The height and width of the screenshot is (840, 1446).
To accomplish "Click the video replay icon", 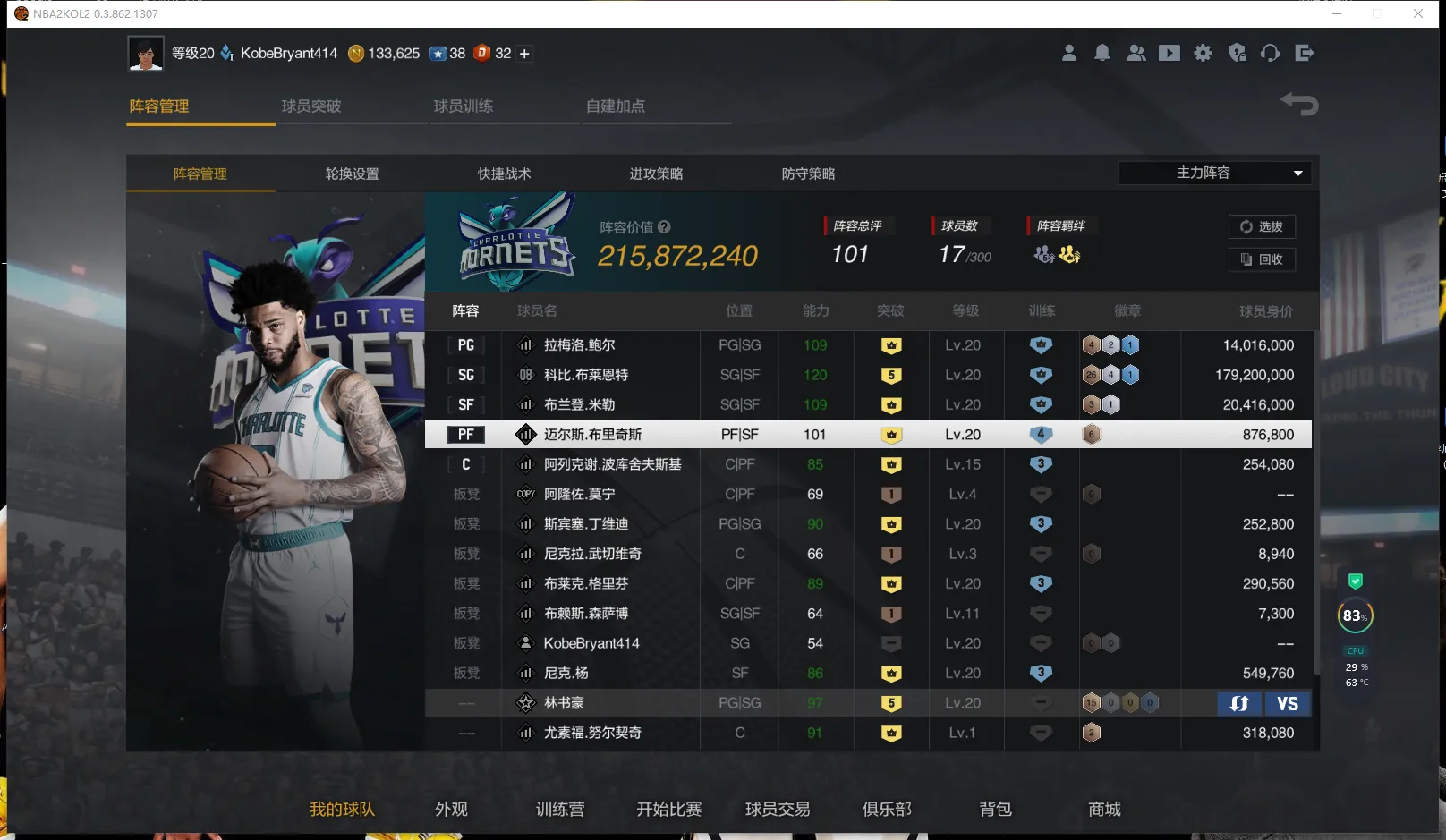I will point(1170,54).
